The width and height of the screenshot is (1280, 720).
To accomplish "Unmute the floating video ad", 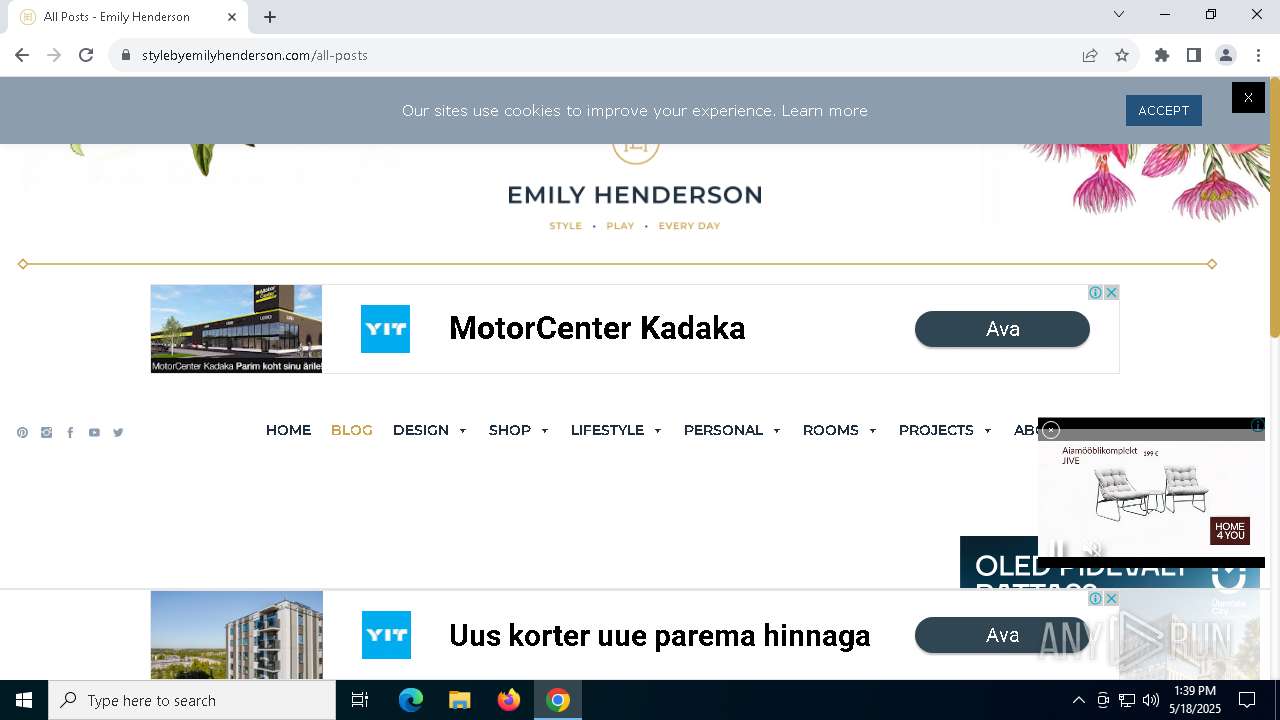I will point(1094,549).
